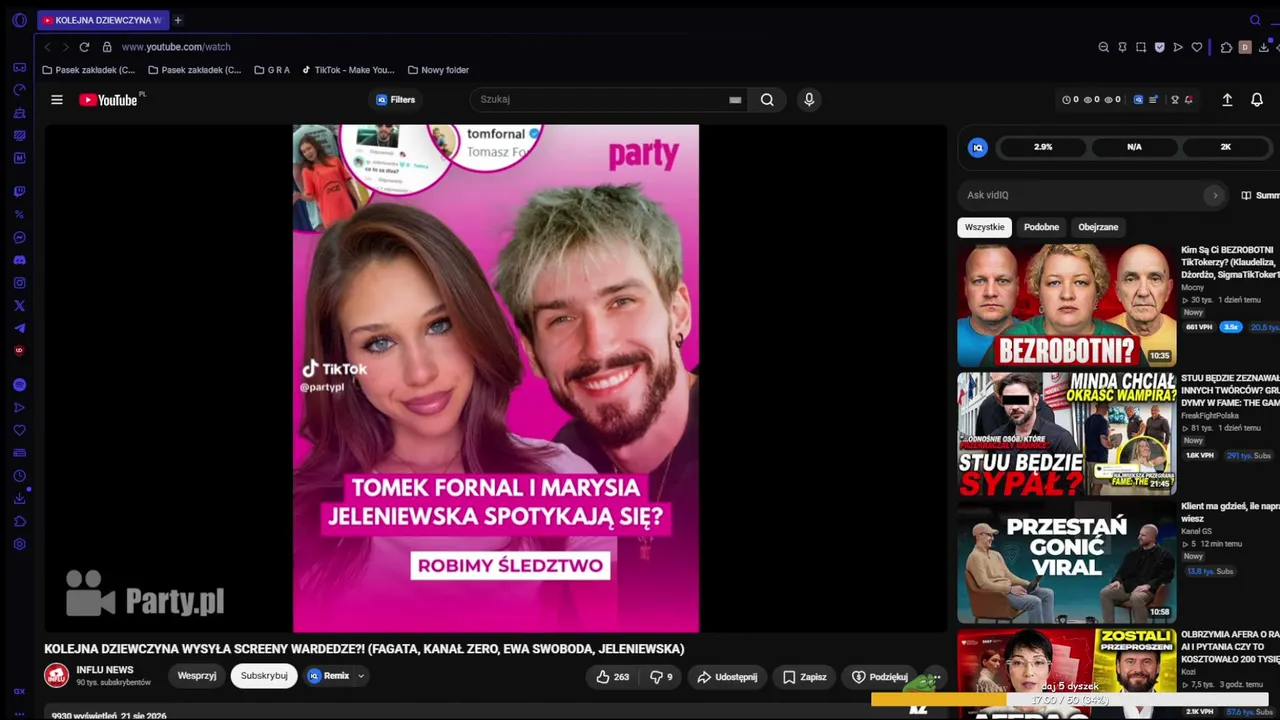Open the on-screen keyboard in search box
Viewport: 1280px width, 720px height.
[x=735, y=100]
